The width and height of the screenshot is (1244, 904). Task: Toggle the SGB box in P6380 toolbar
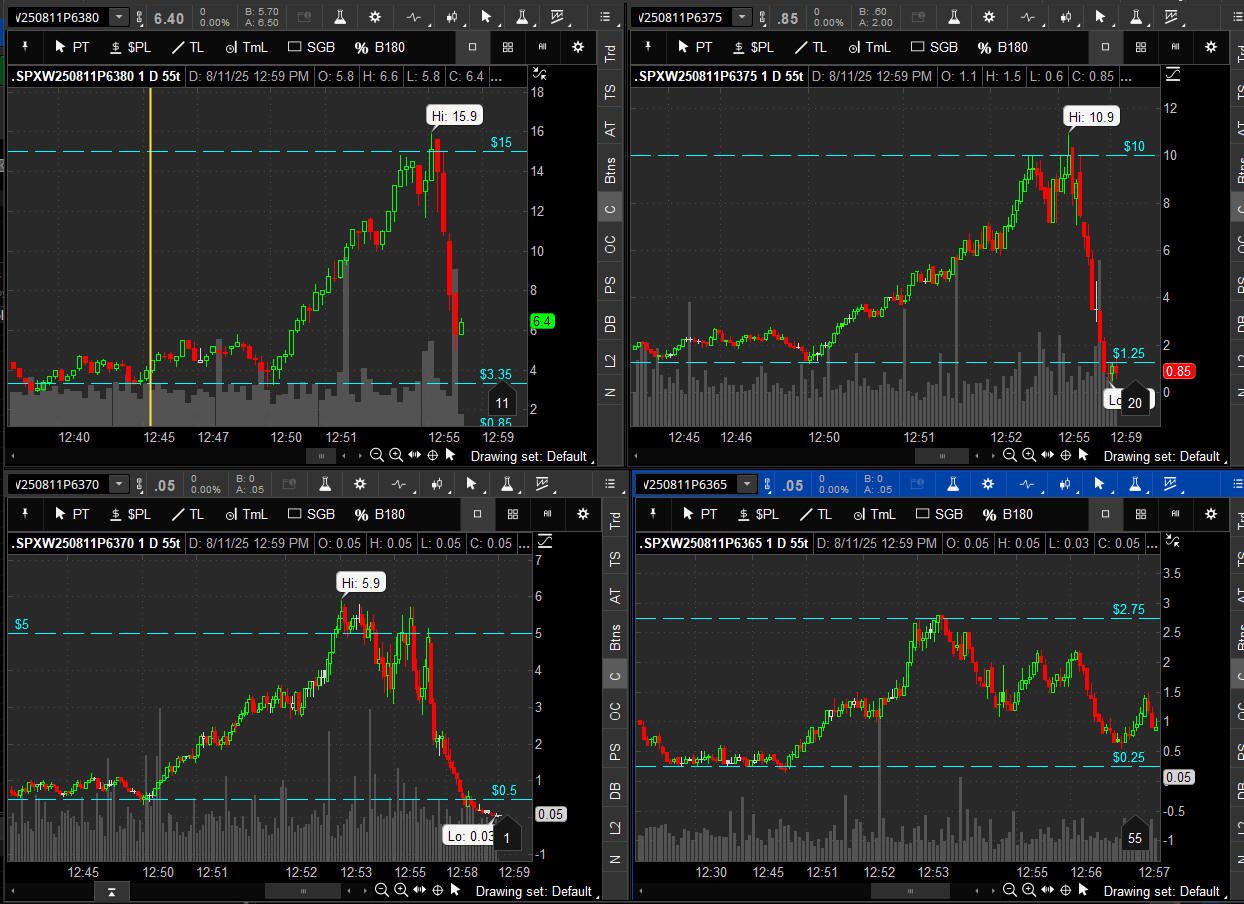click(x=311, y=47)
